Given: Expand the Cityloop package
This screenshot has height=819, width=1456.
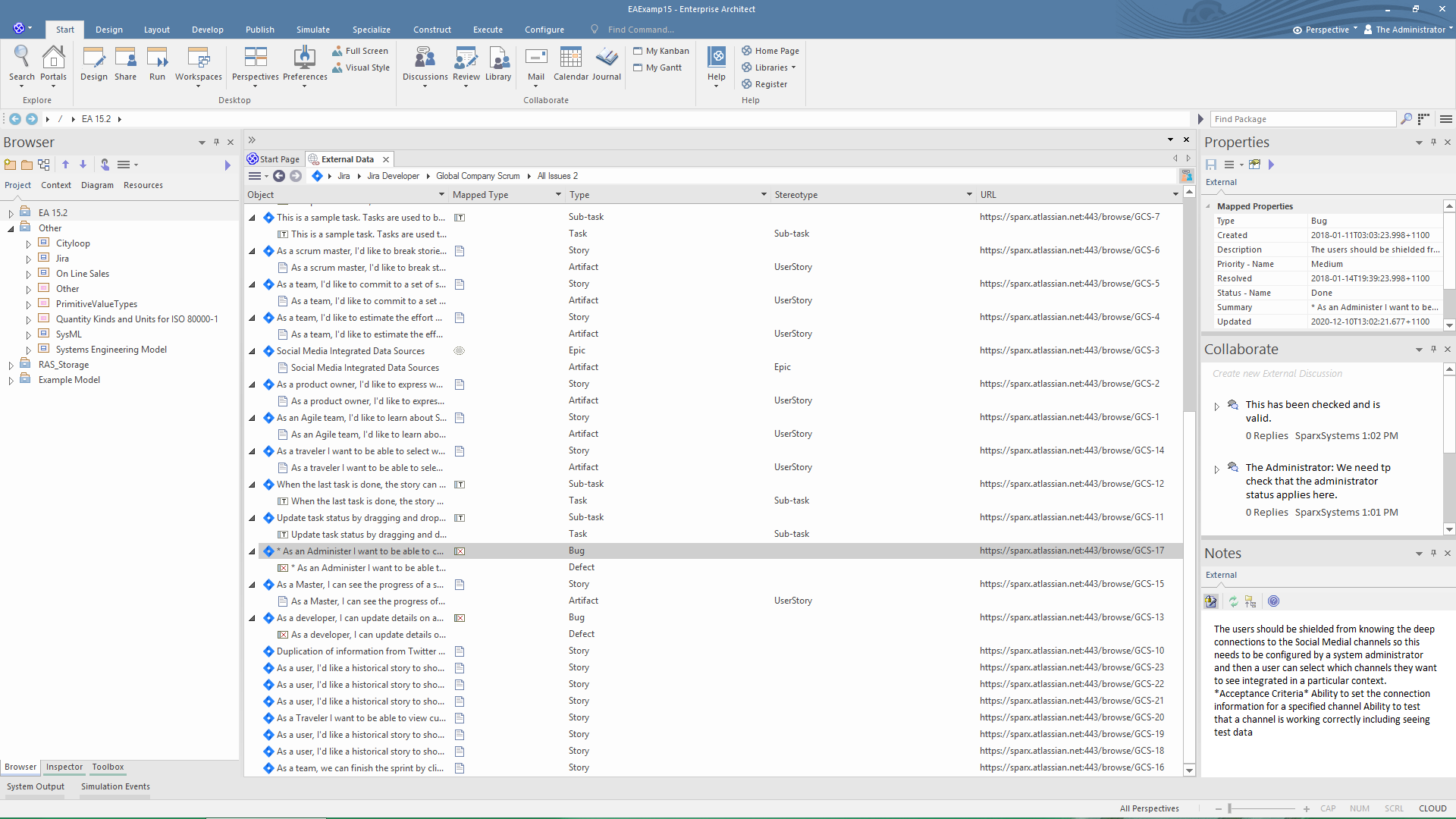Looking at the screenshot, I should point(28,243).
